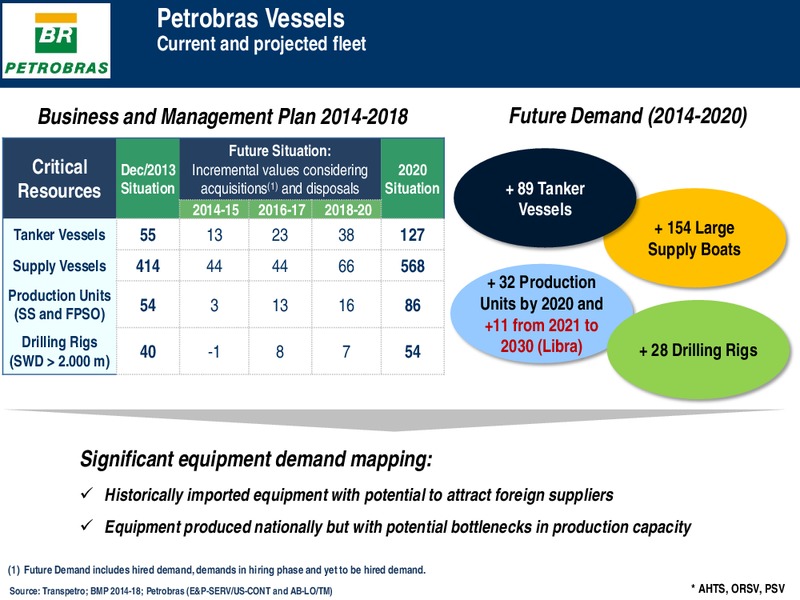Click Supply Vessels 2016-17 value 44
Viewport: 800px width, 600px height.
pyautogui.click(x=280, y=266)
